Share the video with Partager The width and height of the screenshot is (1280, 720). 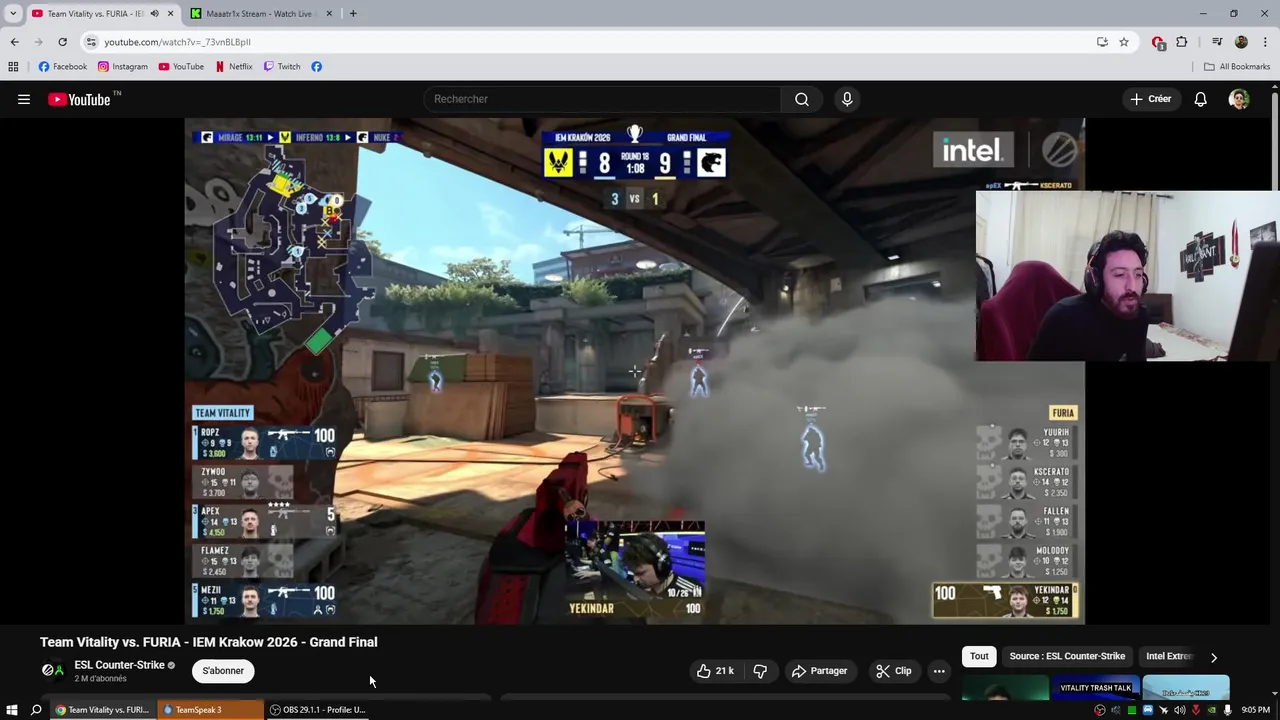(819, 671)
